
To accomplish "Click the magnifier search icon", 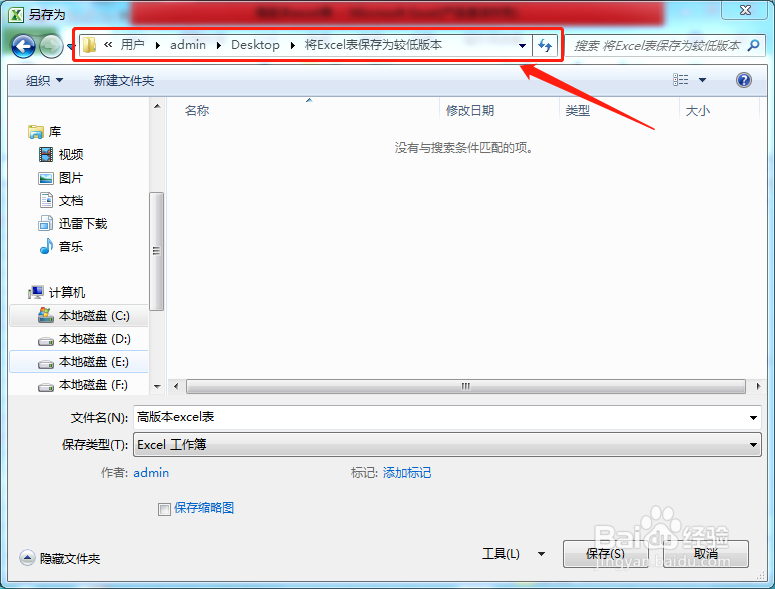I will click(x=753, y=45).
